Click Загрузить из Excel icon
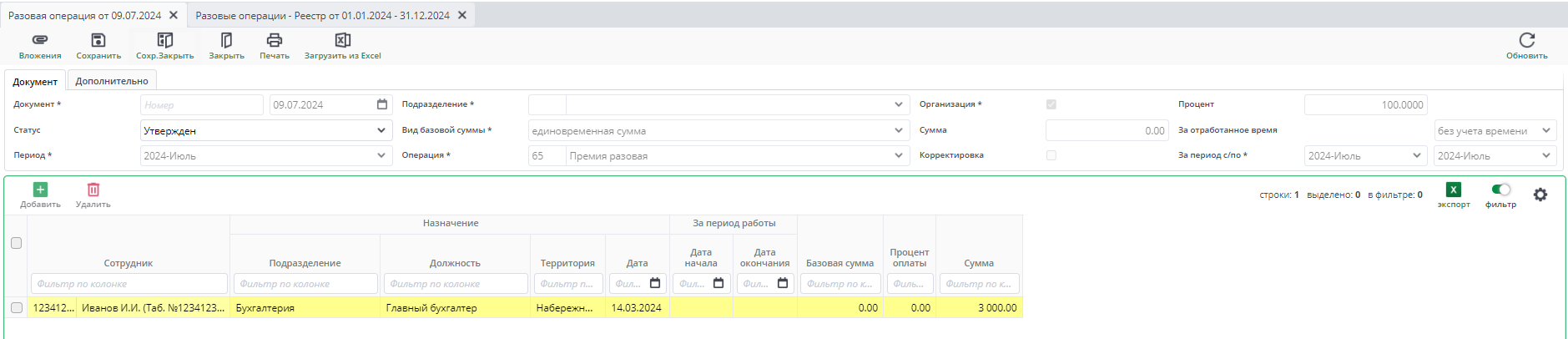 tap(342, 40)
